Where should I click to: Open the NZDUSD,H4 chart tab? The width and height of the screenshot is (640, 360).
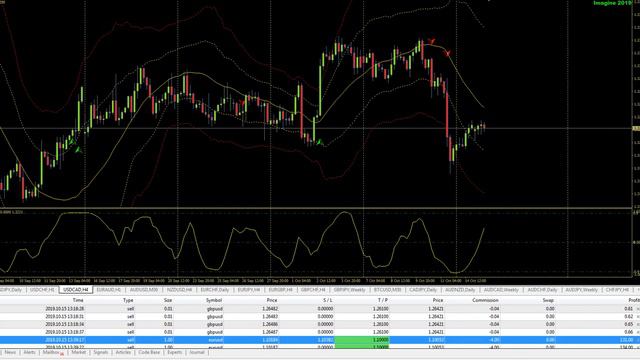click(179, 290)
